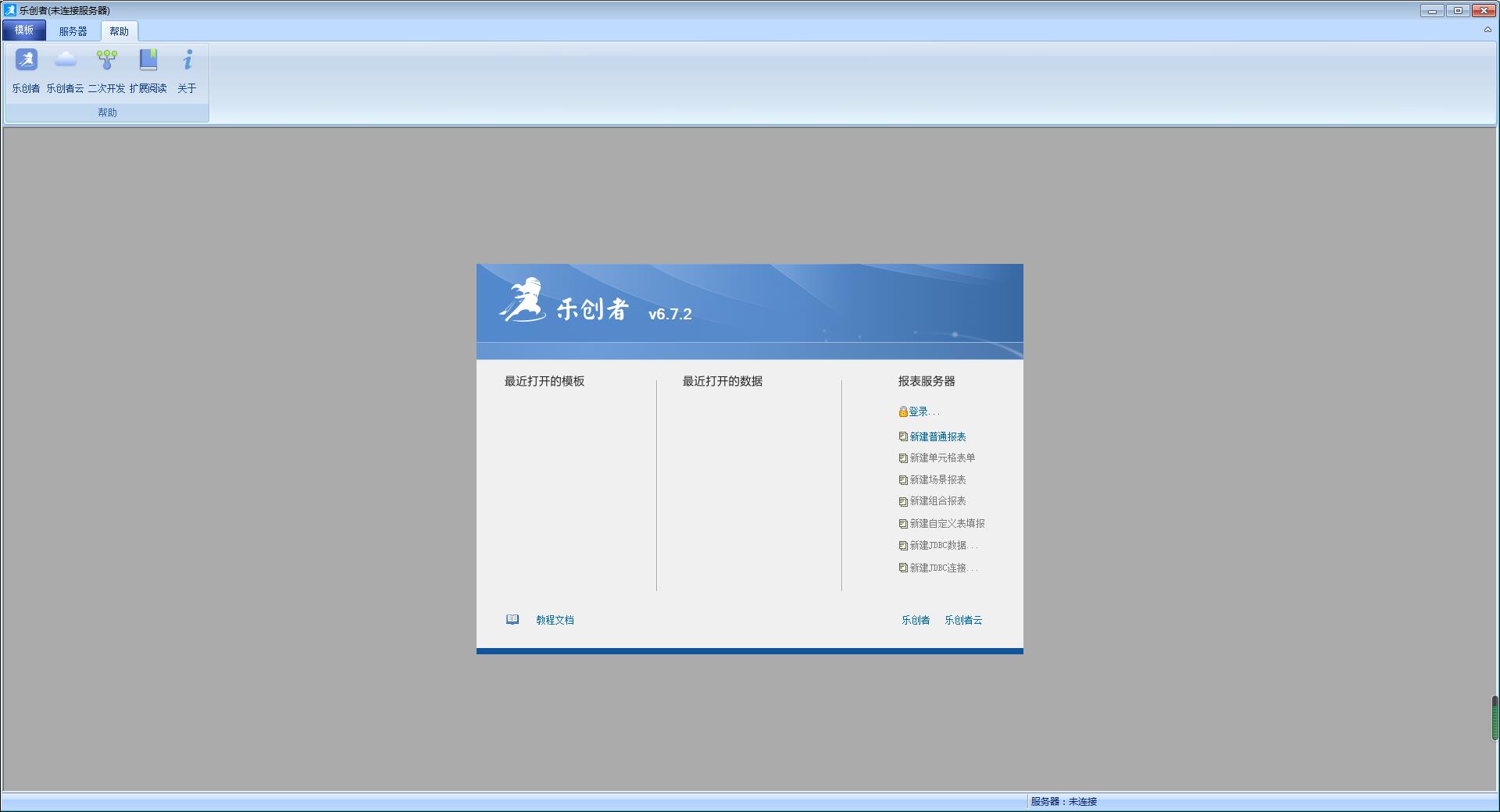Collapse the ribbon with the top-right chevron
This screenshot has width=1500, height=812.
[1487, 30]
